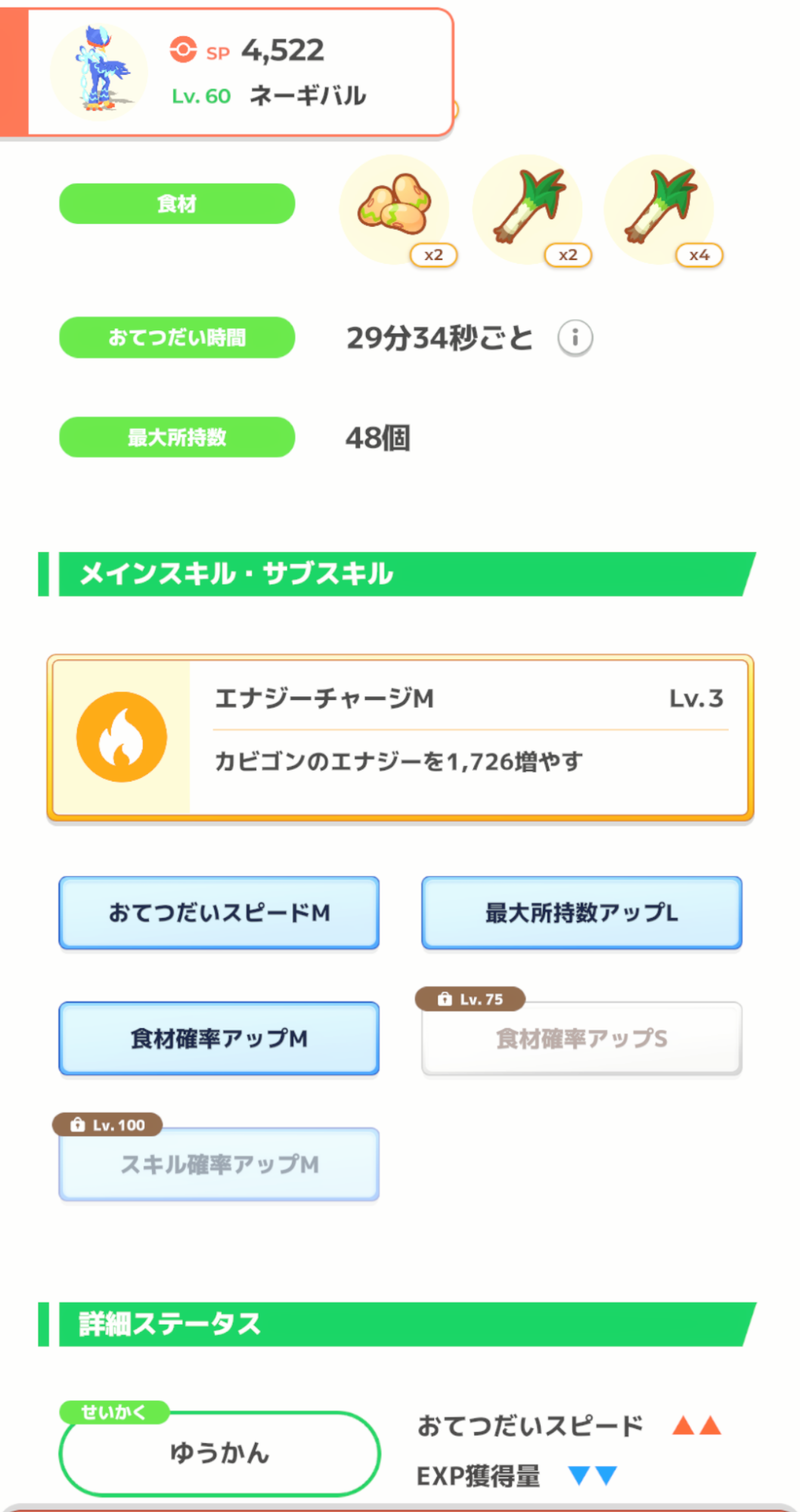Screen dimensions: 800x1512
Task: Tap the Lv. 100 lock badge
Action: click(107, 1125)
